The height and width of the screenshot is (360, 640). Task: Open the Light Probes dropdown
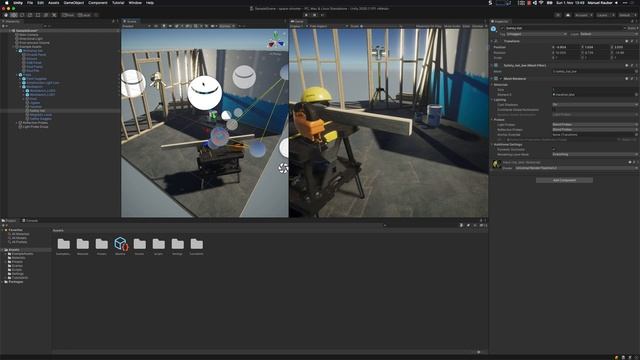(x=594, y=124)
